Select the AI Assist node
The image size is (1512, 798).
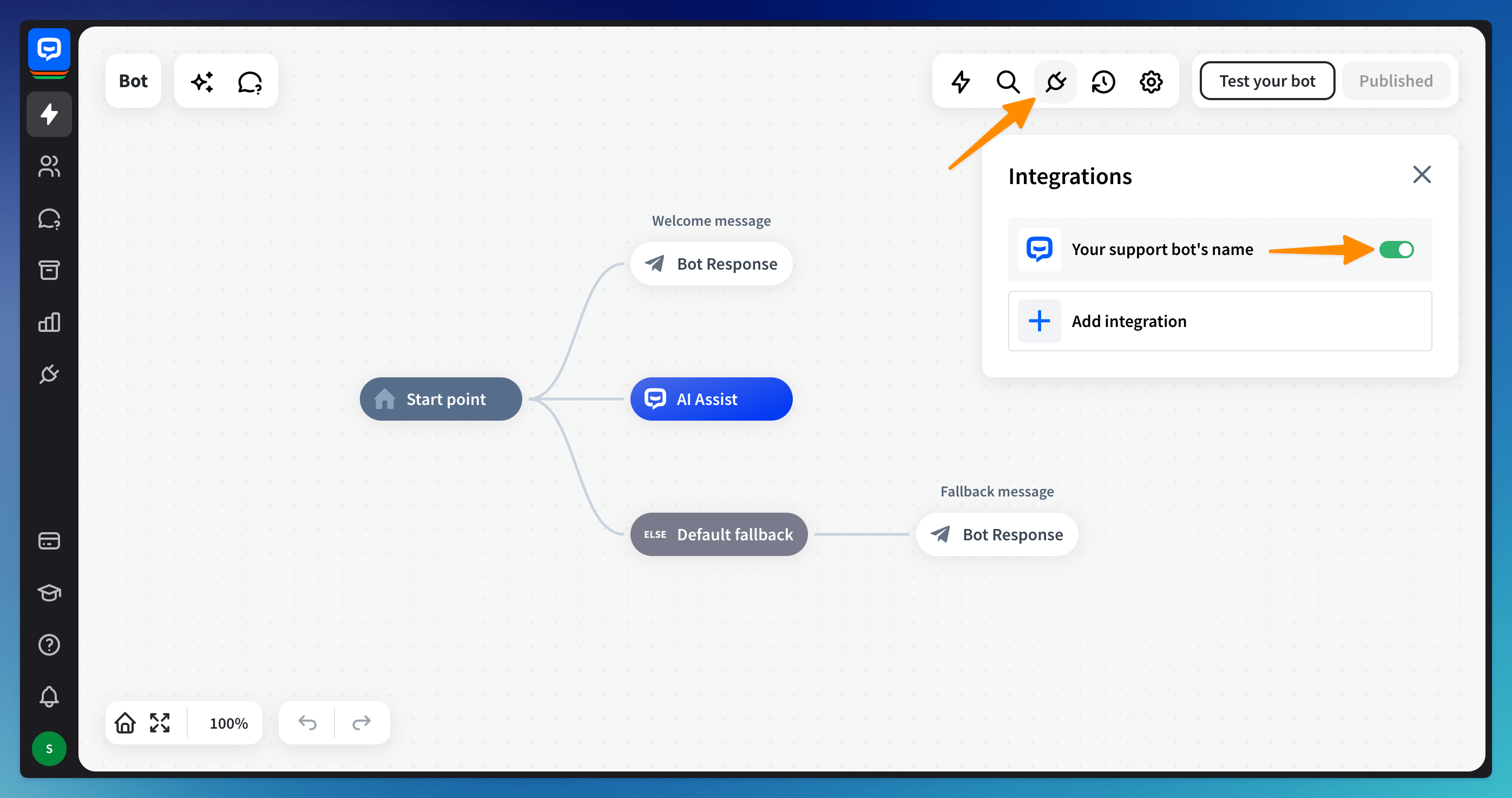tap(711, 400)
